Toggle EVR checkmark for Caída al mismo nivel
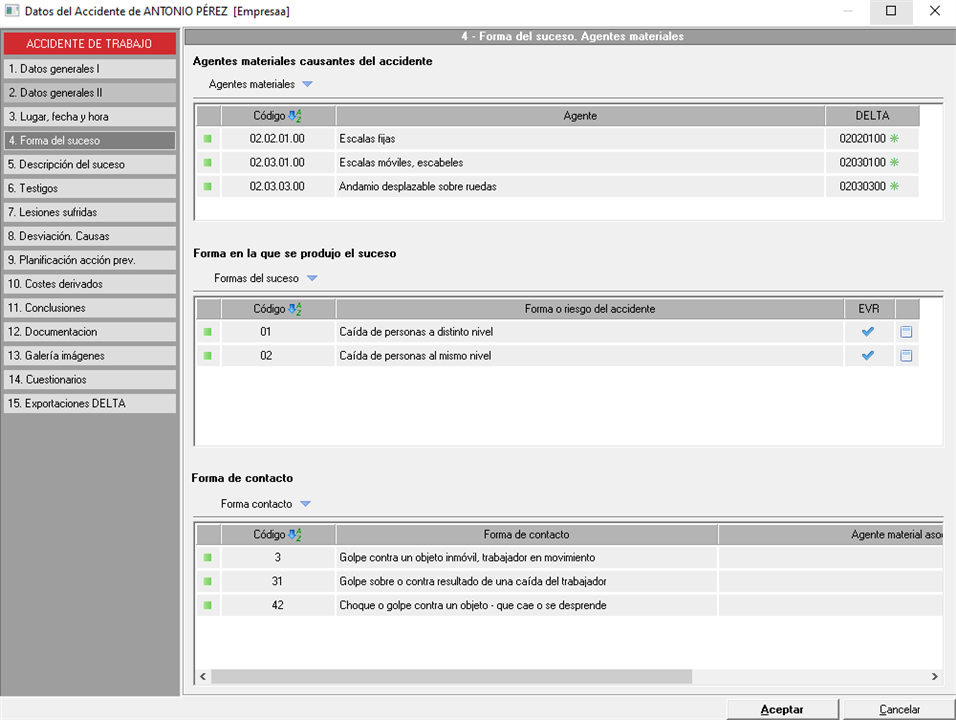This screenshot has height=720, width=956. [868, 356]
